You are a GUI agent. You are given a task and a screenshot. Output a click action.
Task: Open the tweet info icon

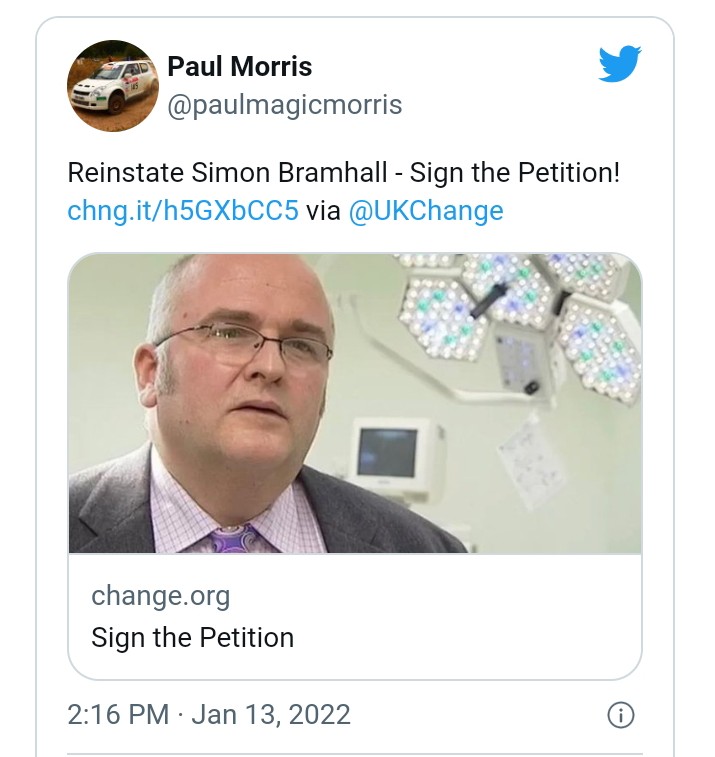pos(621,715)
